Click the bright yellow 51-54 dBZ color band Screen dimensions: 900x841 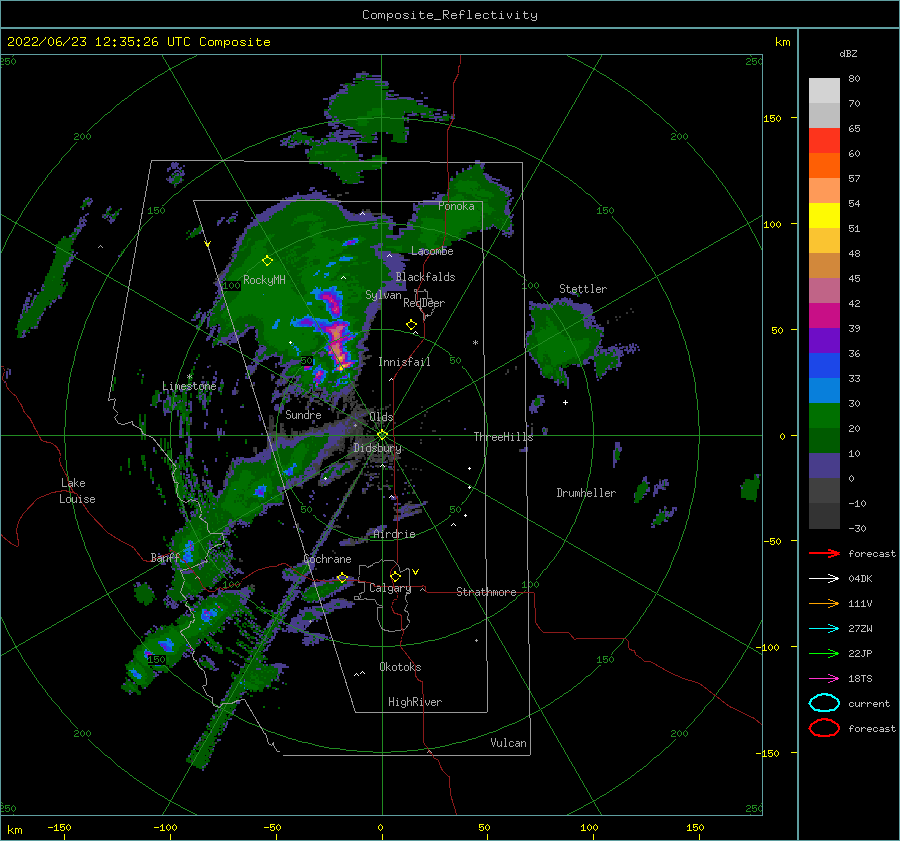pos(824,215)
